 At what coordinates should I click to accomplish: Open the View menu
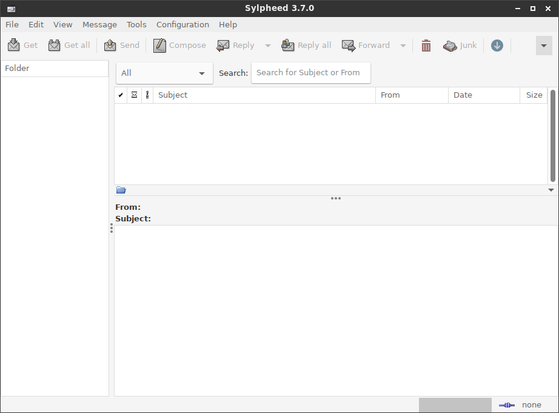(63, 25)
